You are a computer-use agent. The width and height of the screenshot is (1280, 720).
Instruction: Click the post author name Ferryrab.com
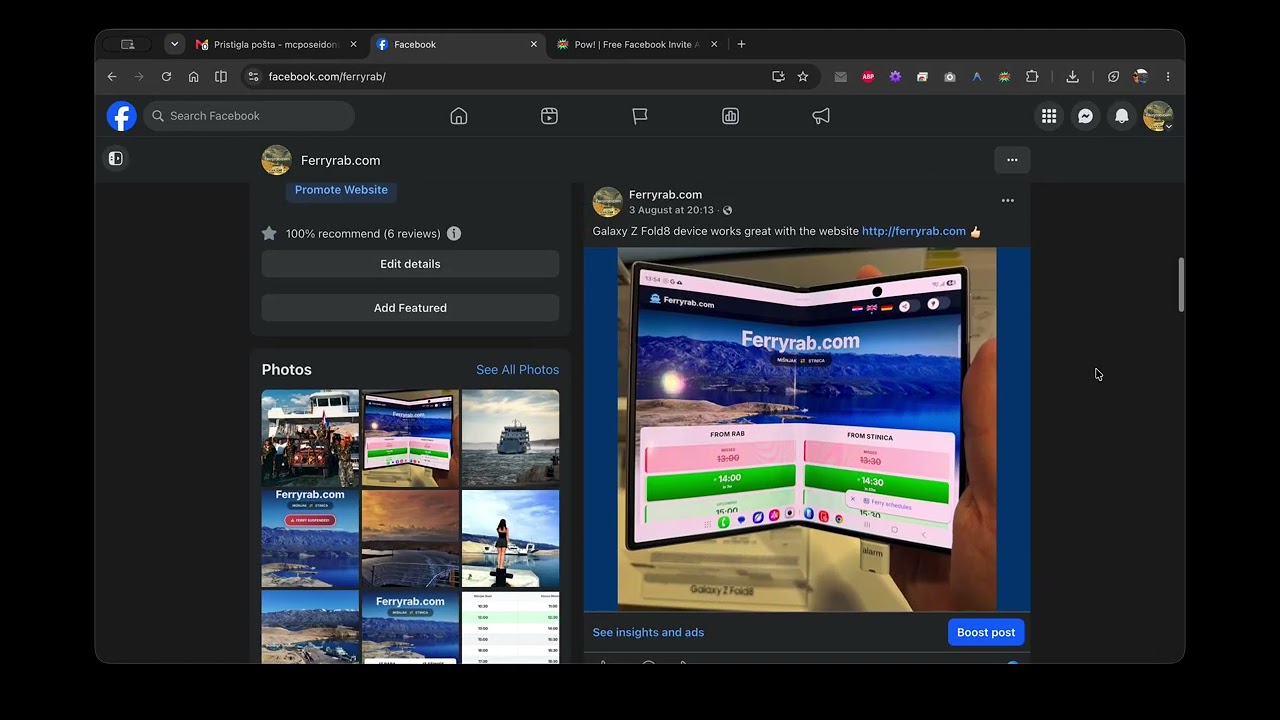[665, 195]
